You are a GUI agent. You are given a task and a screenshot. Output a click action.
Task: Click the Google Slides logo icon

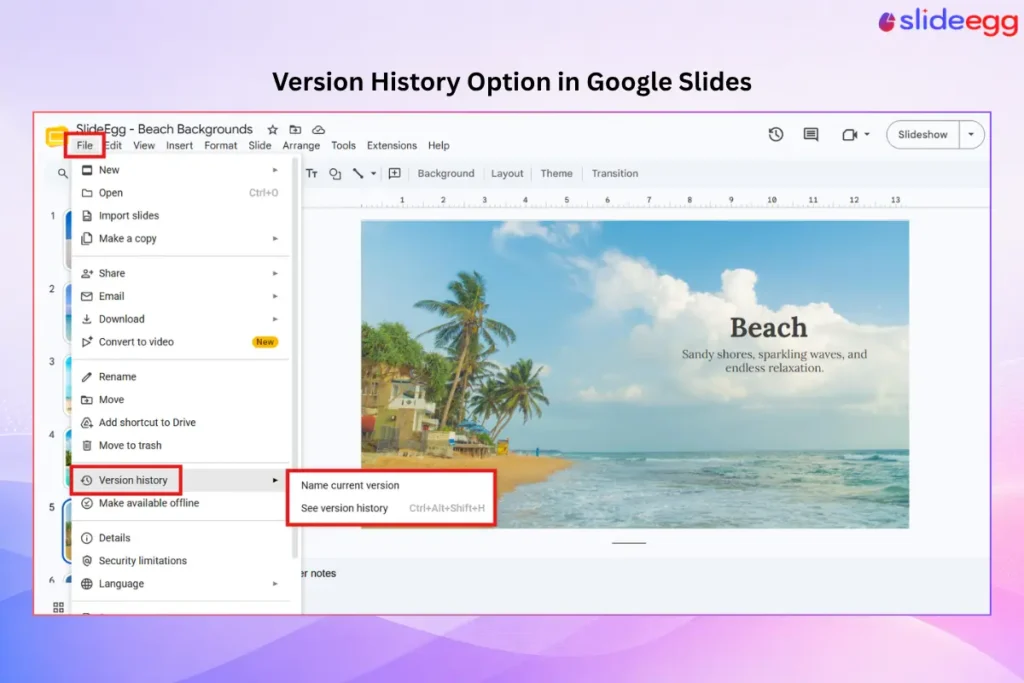click(x=56, y=136)
